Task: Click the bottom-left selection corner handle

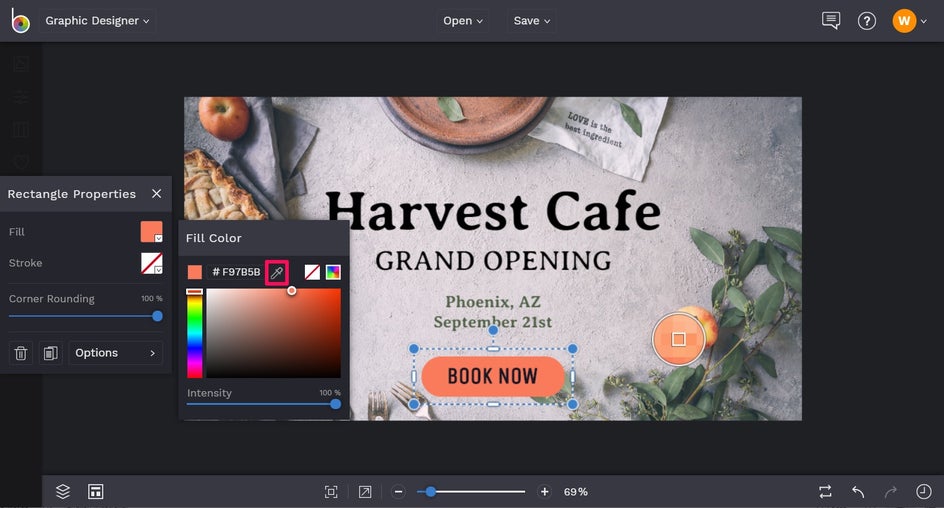Action: [414, 404]
